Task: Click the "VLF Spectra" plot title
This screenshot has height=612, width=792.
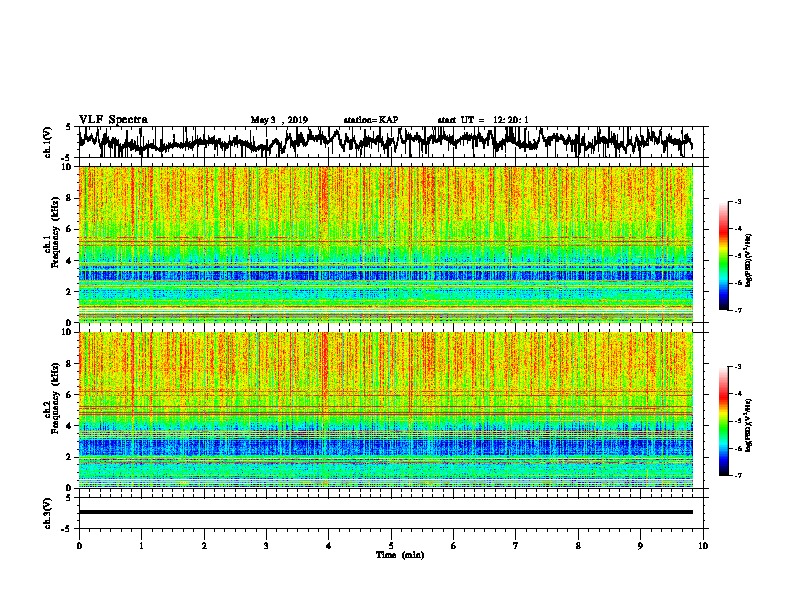Action: coord(113,120)
